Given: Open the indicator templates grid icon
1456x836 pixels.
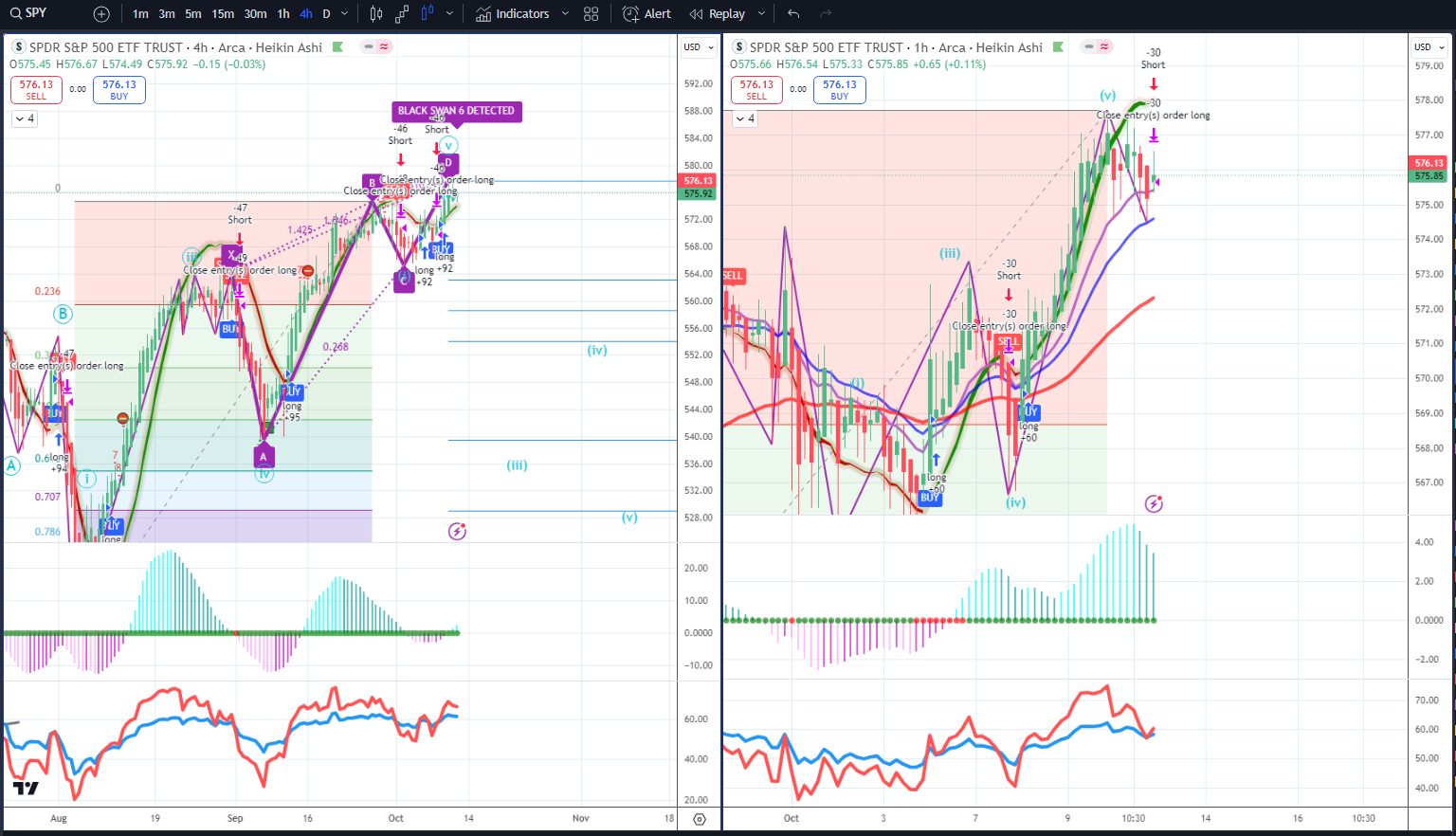Looking at the screenshot, I should 591,14.
